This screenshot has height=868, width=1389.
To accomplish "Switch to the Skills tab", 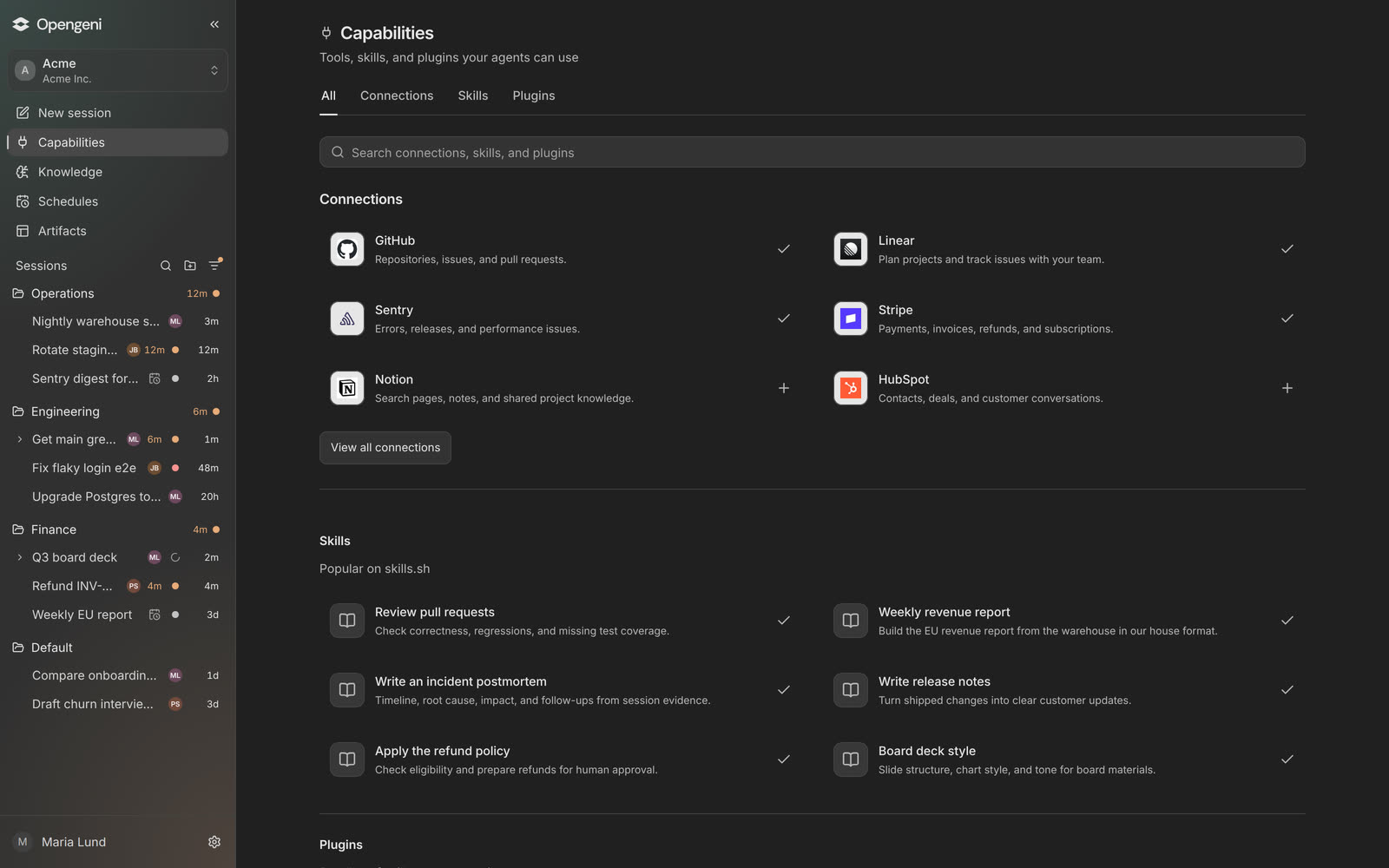I will (473, 95).
